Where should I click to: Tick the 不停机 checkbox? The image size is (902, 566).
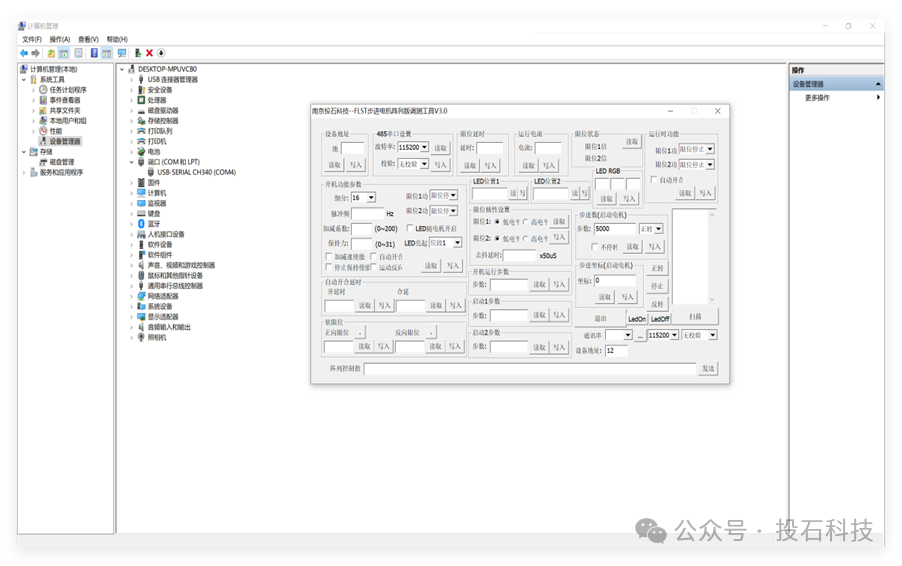click(x=594, y=246)
